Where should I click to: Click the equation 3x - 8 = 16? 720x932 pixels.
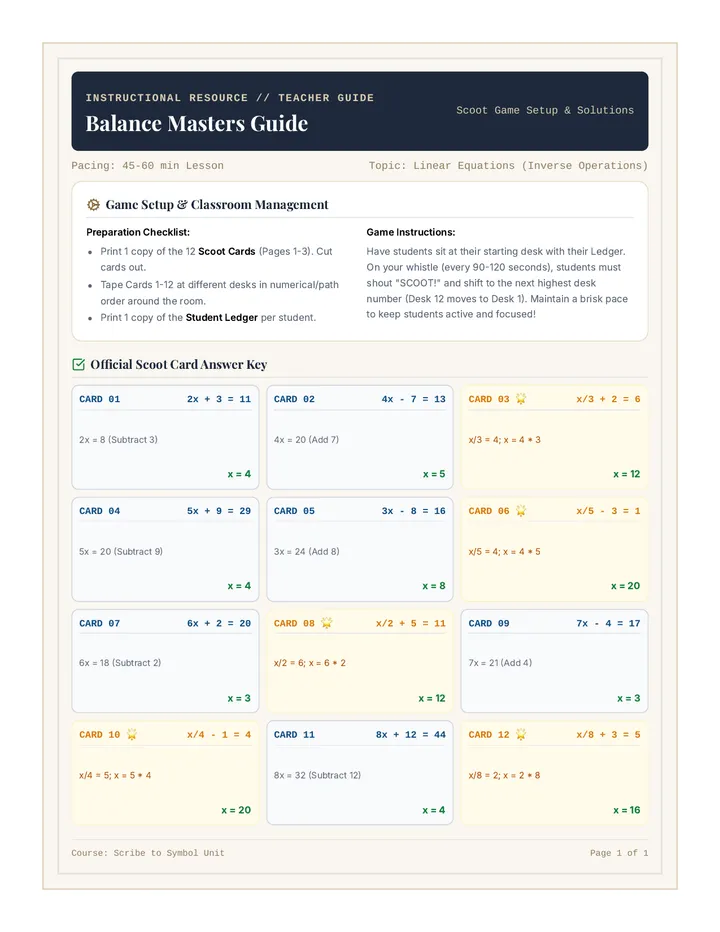point(413,511)
